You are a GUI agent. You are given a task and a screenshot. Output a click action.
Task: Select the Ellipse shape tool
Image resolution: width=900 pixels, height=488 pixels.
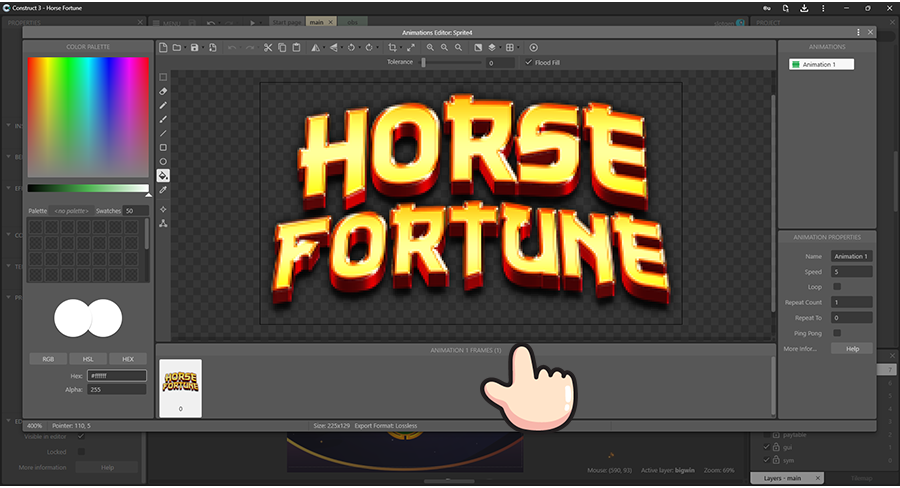pos(163,161)
